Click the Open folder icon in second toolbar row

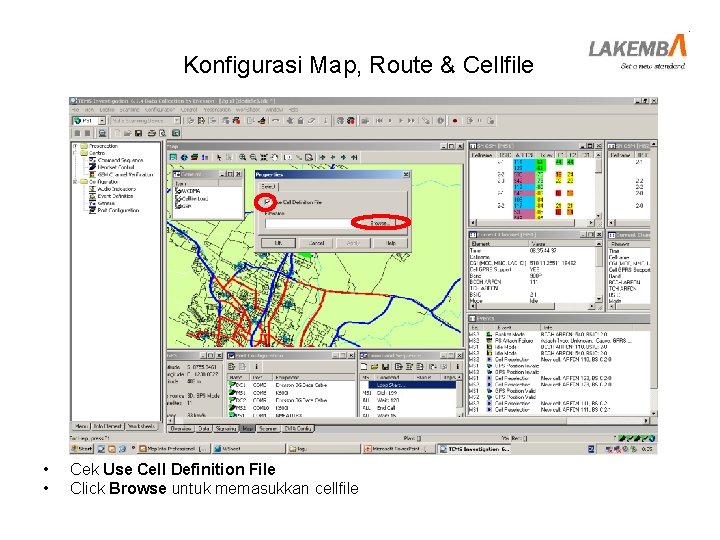(x=127, y=133)
